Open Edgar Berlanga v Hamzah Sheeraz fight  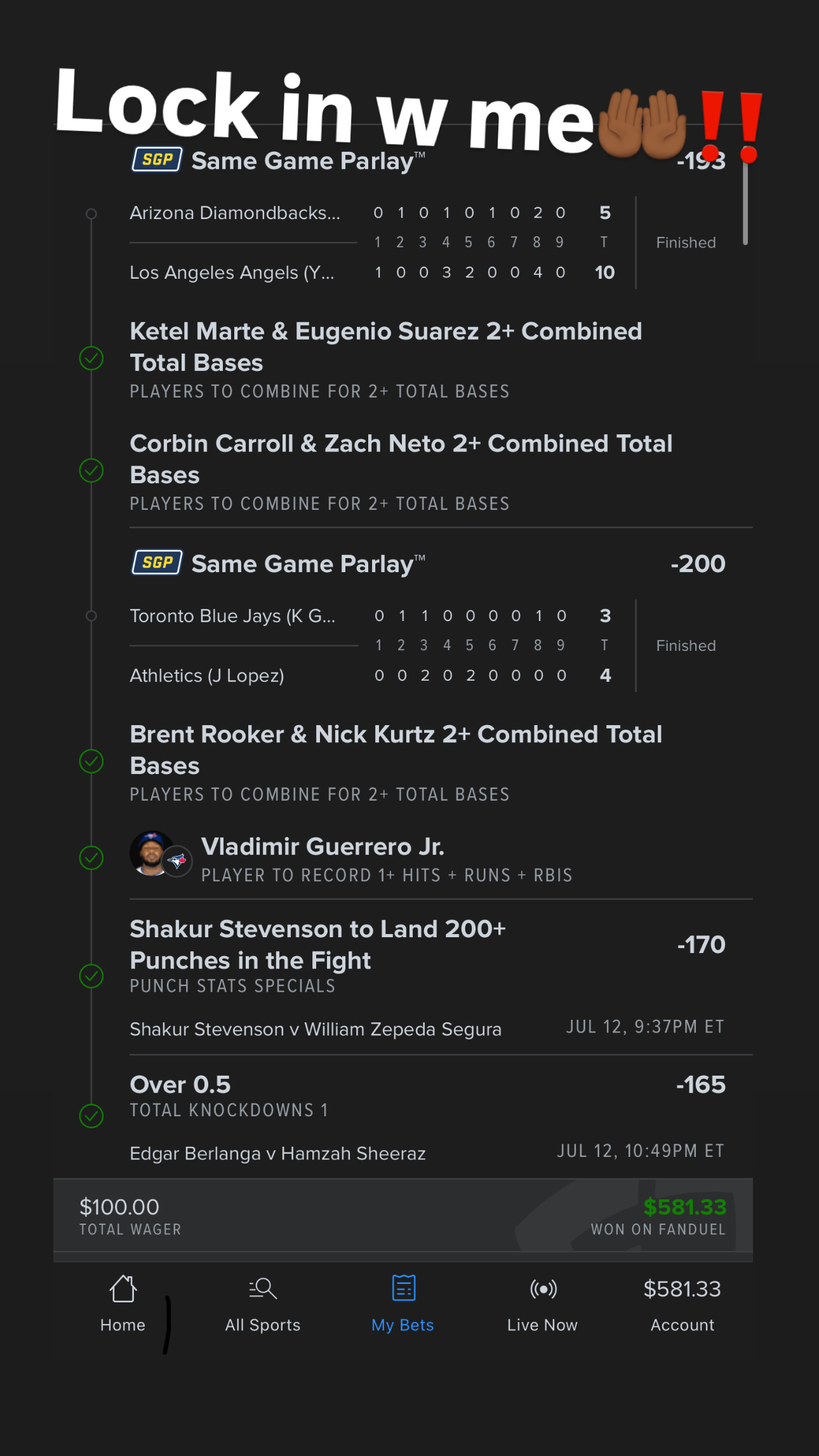coord(277,1153)
